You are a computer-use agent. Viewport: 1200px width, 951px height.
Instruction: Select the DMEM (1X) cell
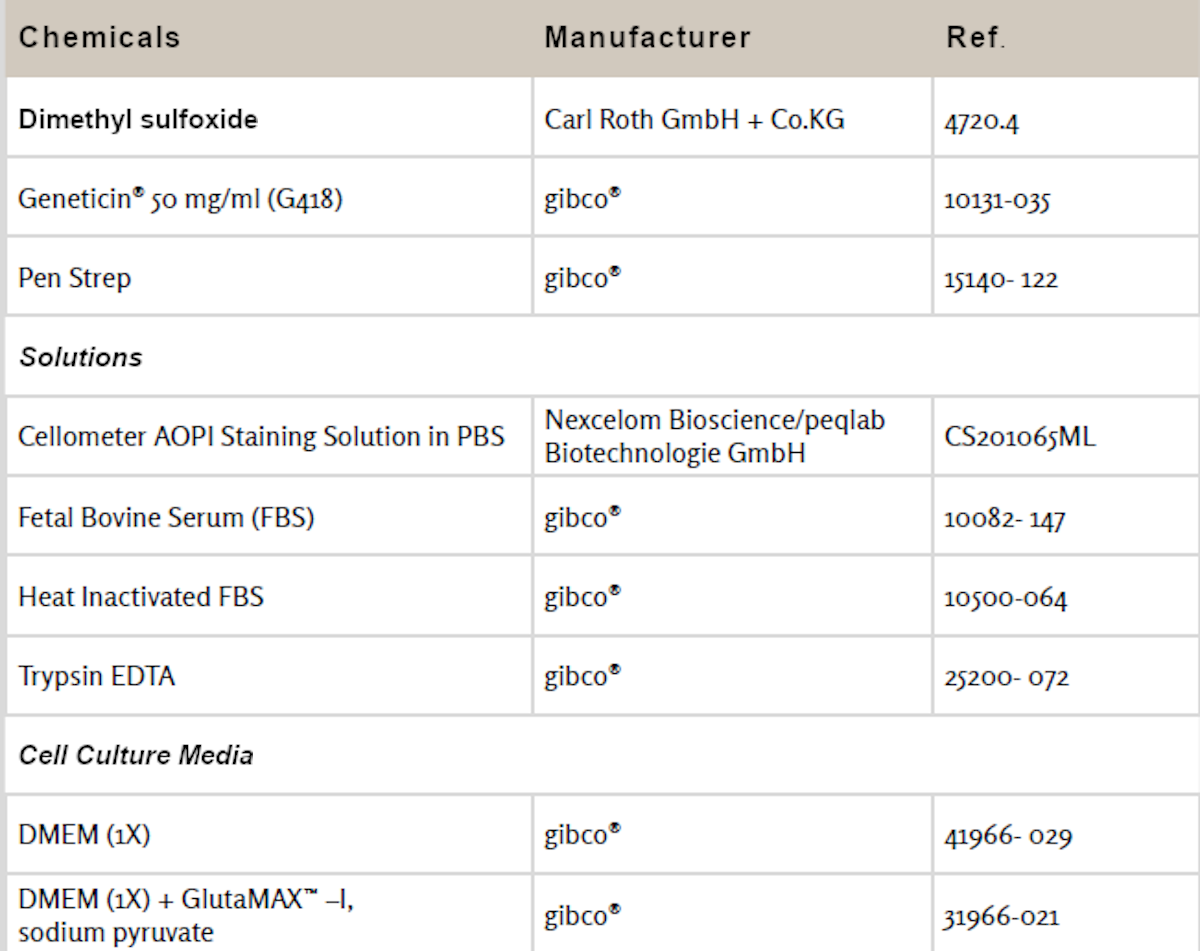coord(84,835)
